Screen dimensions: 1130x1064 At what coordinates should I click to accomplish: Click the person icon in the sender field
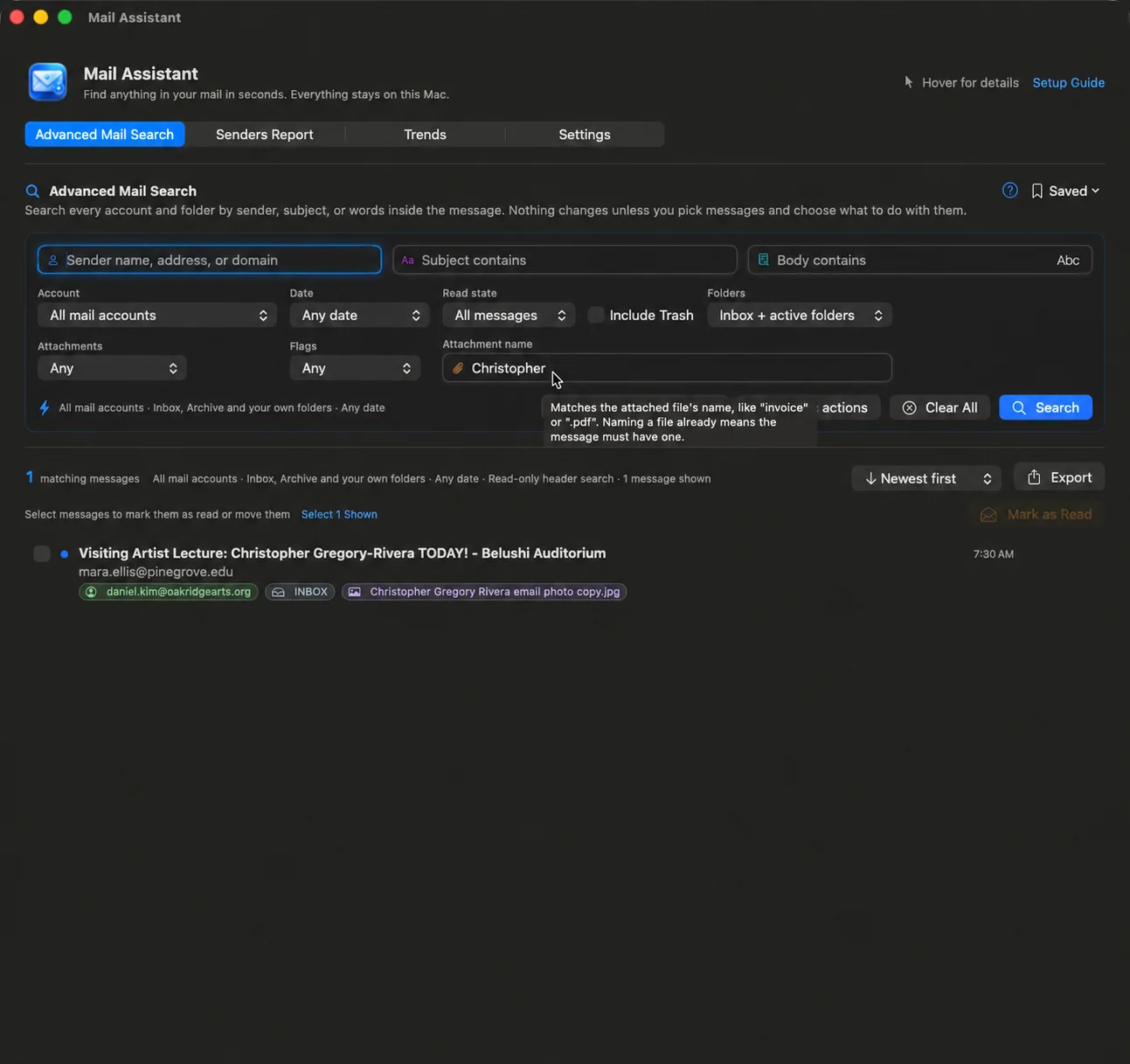53,260
